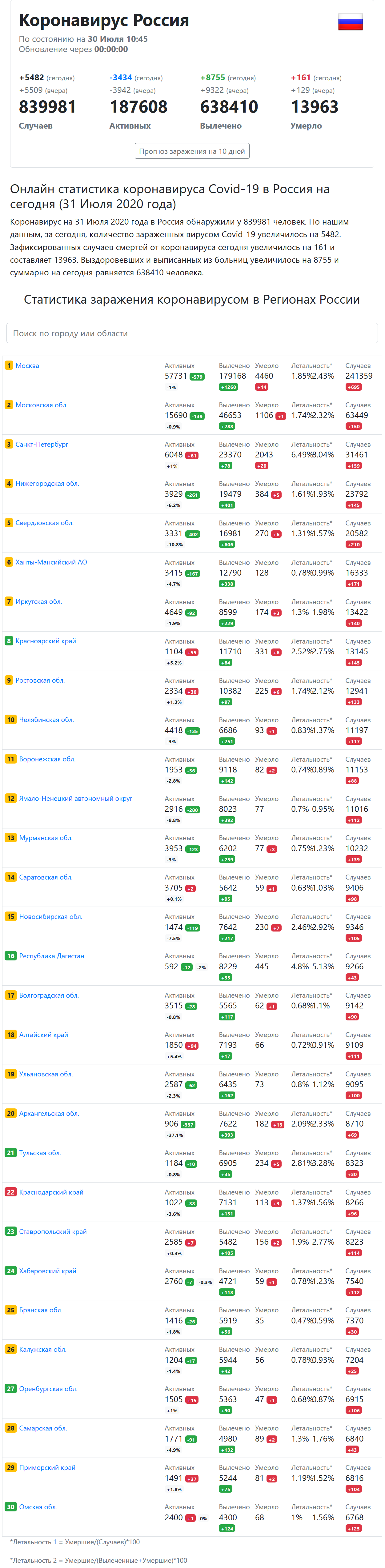Click Омская обл. cases value "6768"

tap(355, 1518)
